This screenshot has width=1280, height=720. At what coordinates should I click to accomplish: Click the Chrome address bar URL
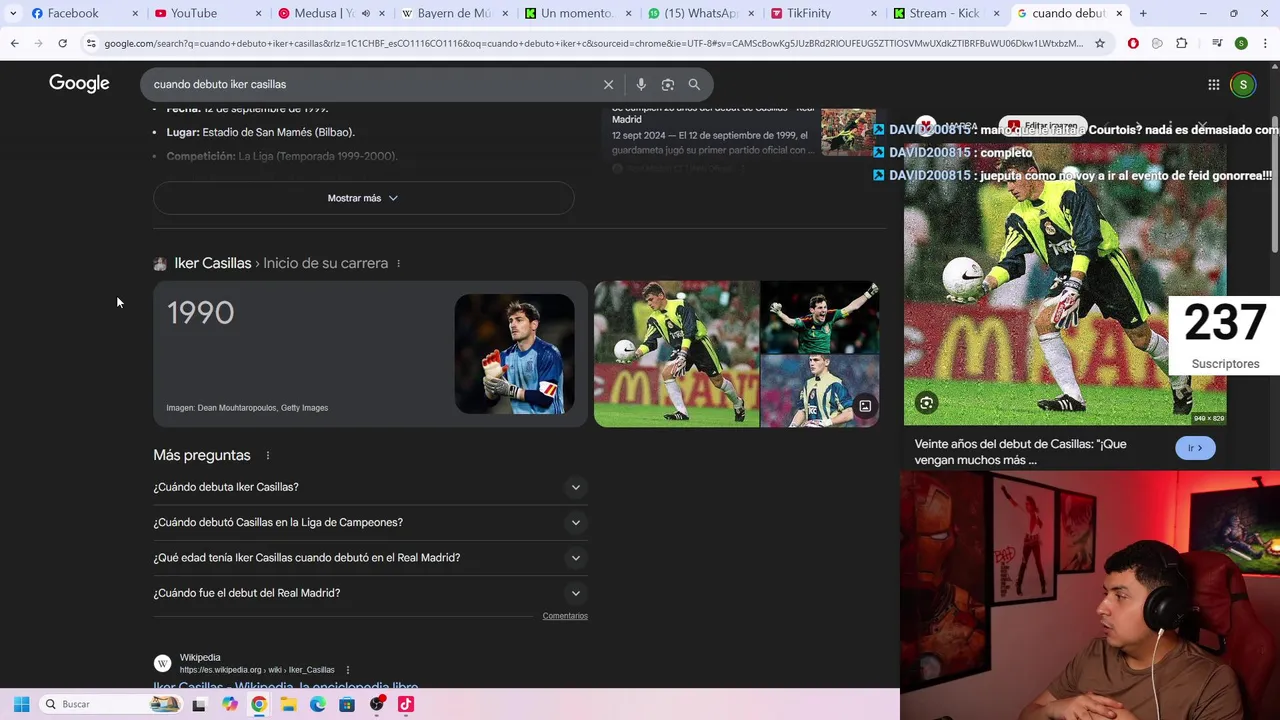coord(593,43)
